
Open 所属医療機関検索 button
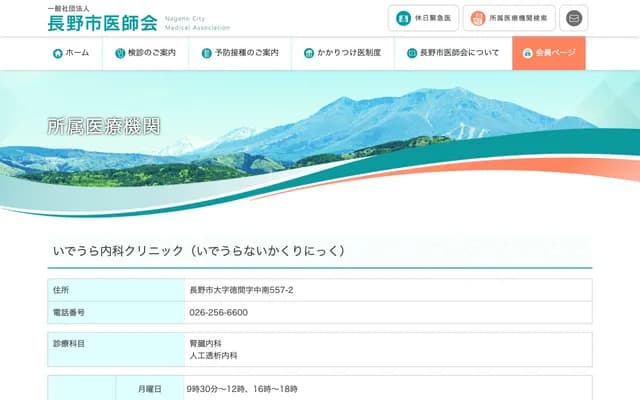point(509,18)
